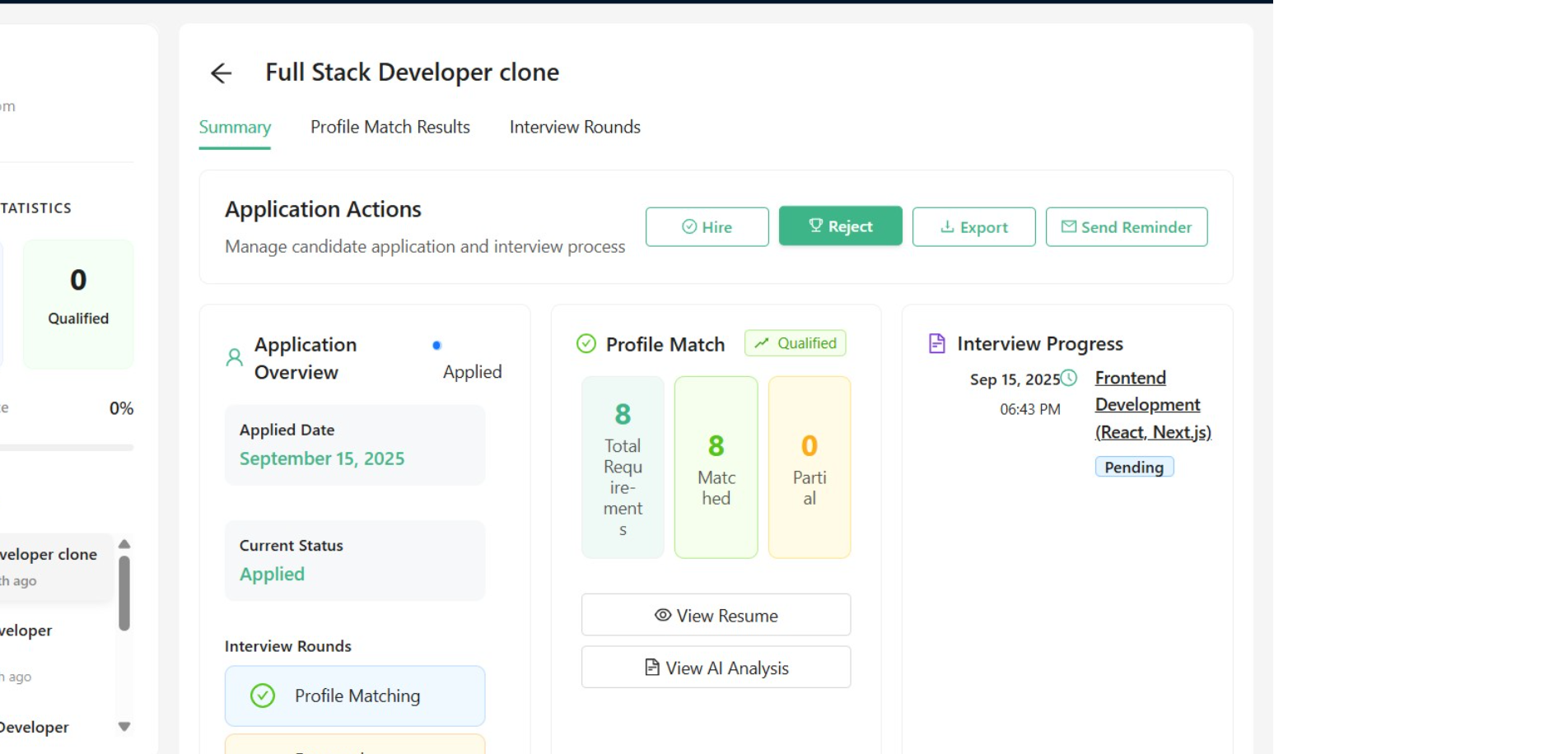The width and height of the screenshot is (1568, 754).
Task: Click the Qualified trend badge
Action: click(x=795, y=343)
